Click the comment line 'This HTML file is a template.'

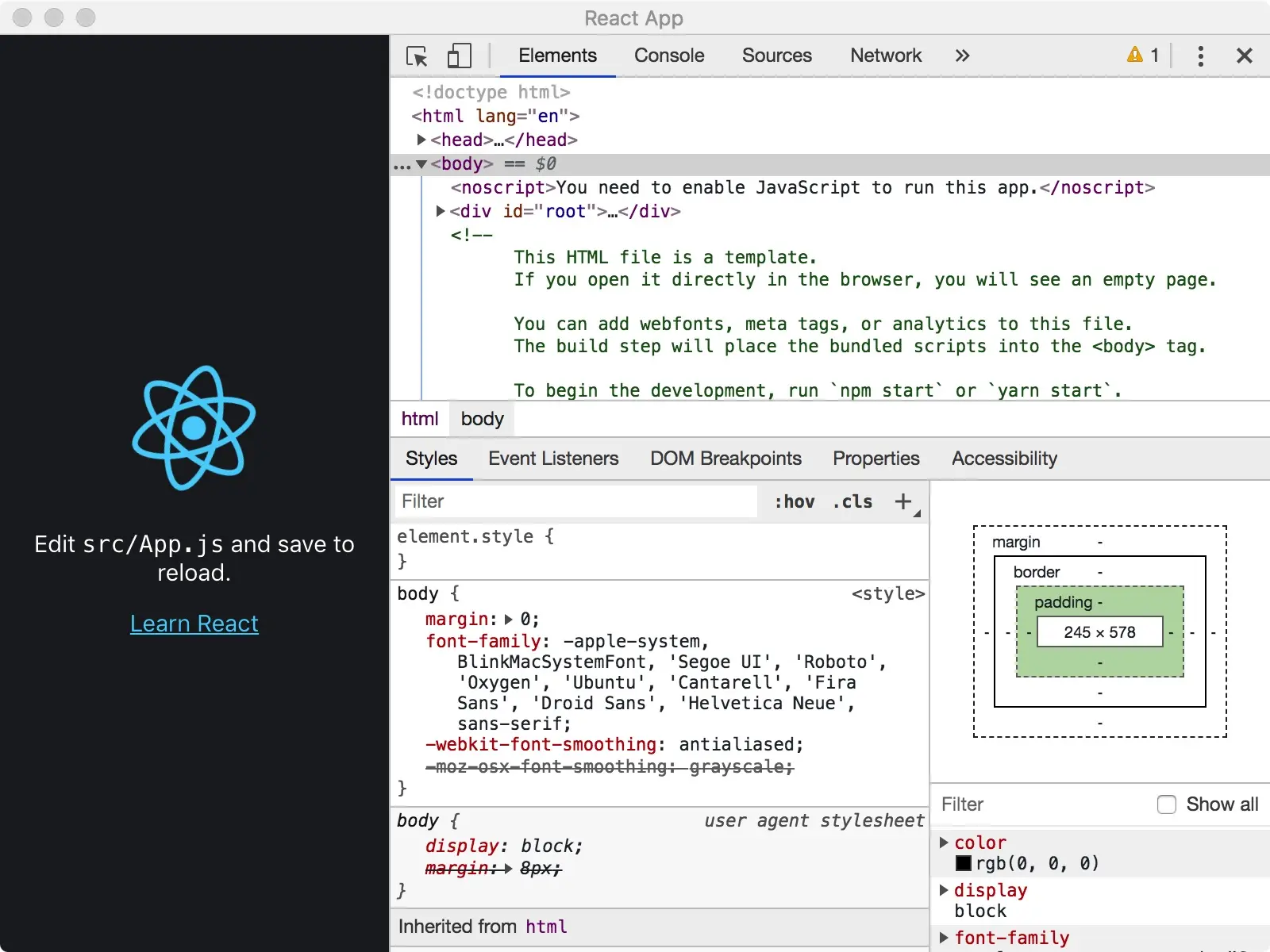click(x=665, y=257)
